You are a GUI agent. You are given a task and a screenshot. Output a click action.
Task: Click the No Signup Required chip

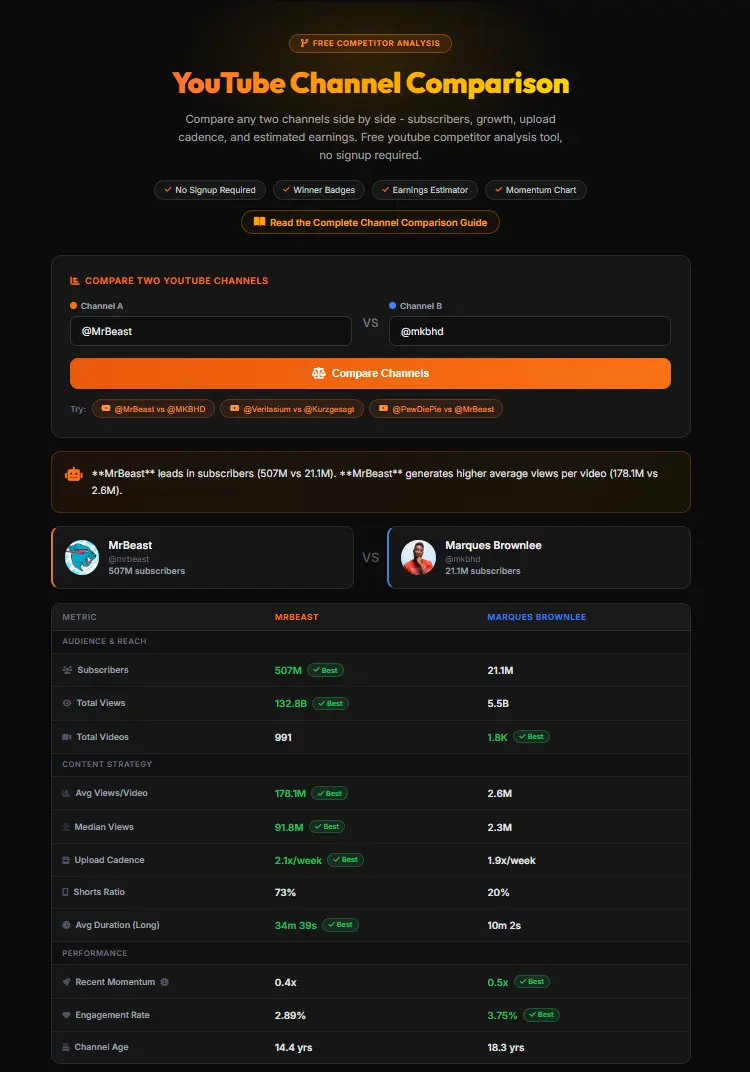pyautogui.click(x=209, y=190)
